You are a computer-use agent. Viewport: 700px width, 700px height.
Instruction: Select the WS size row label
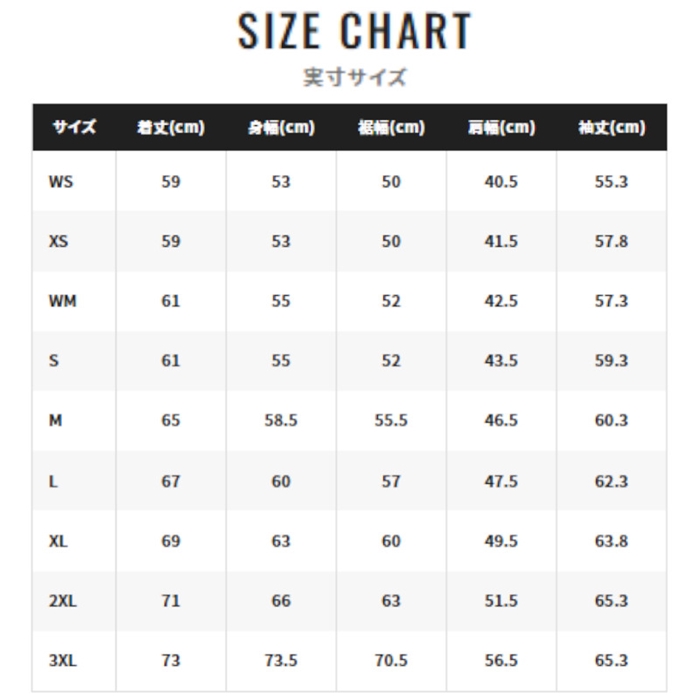[x=61, y=182]
